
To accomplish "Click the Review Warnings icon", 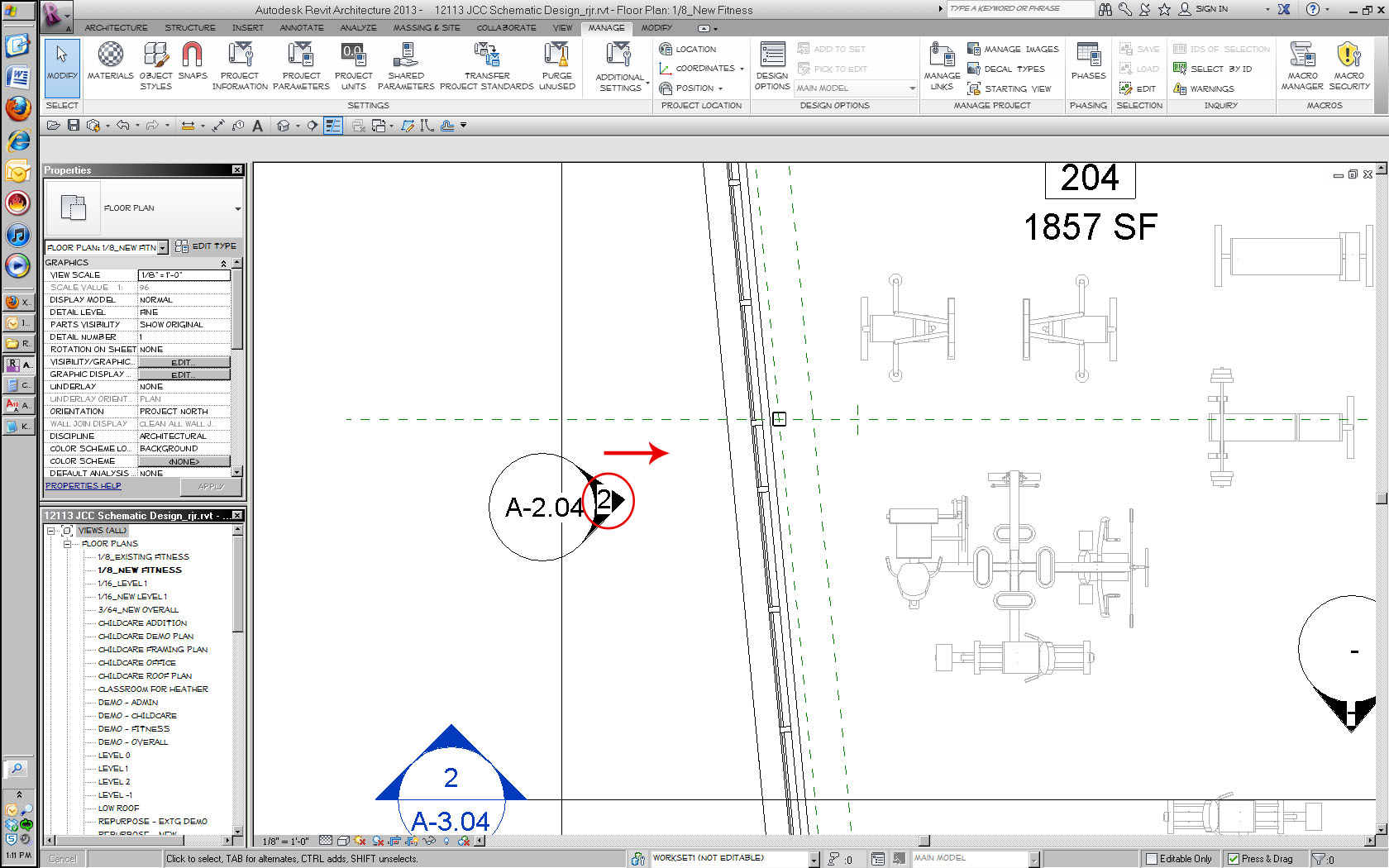I will click(x=1180, y=88).
